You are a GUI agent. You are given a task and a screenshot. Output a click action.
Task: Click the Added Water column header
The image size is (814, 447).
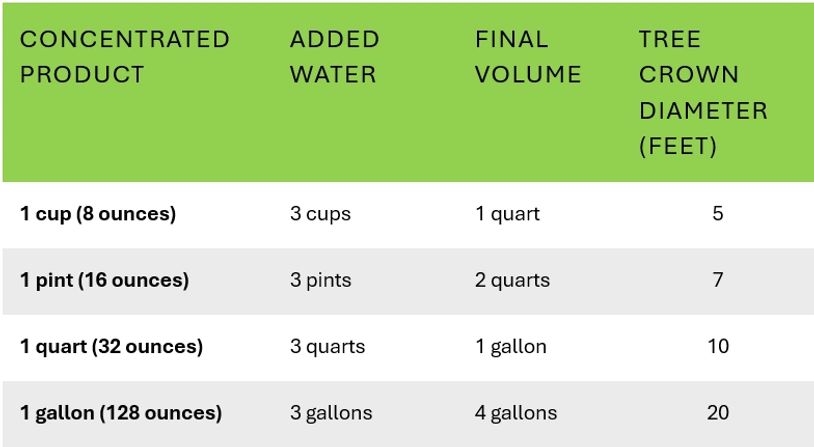334,57
